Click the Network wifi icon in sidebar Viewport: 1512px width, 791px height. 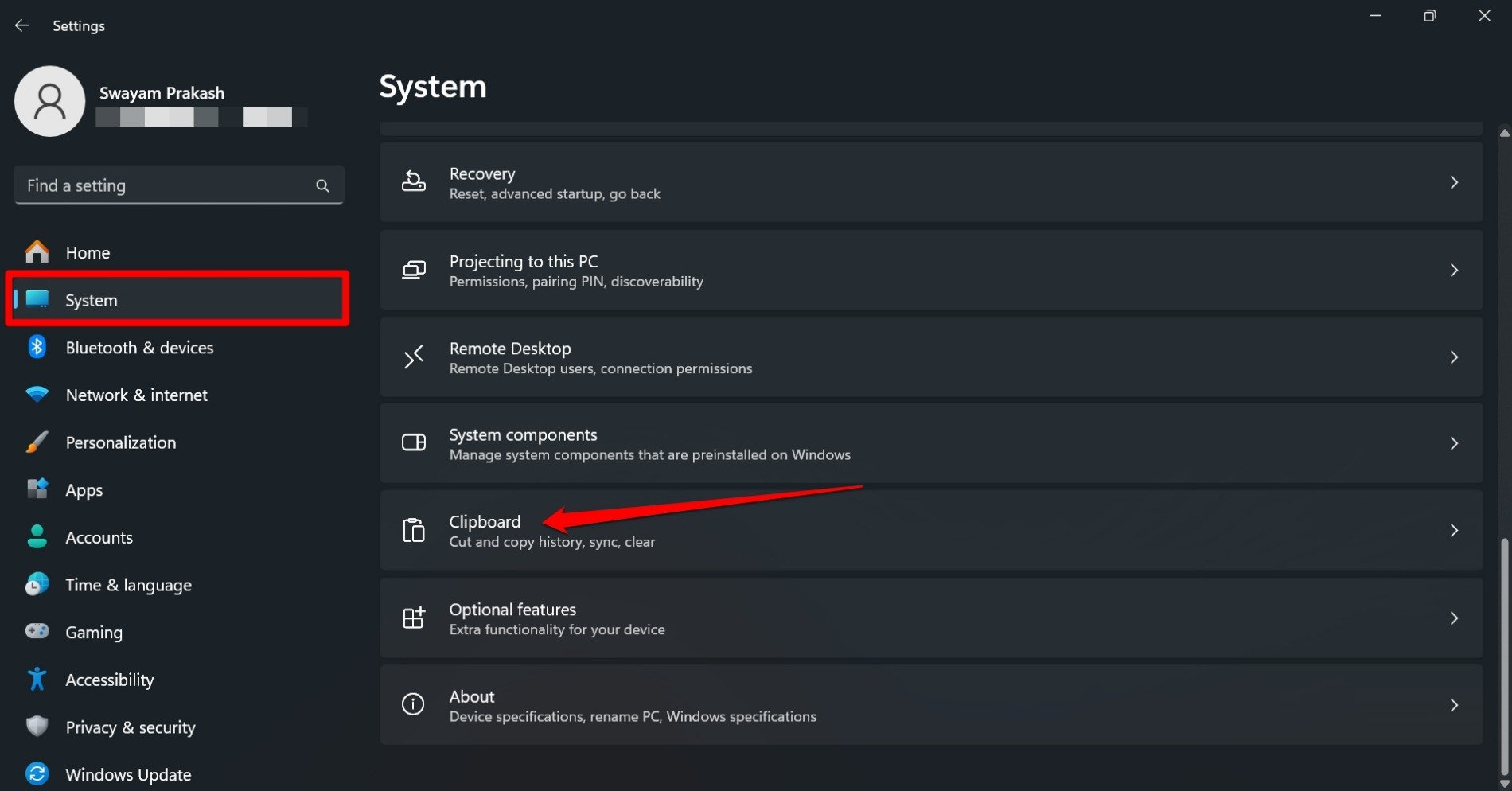37,395
